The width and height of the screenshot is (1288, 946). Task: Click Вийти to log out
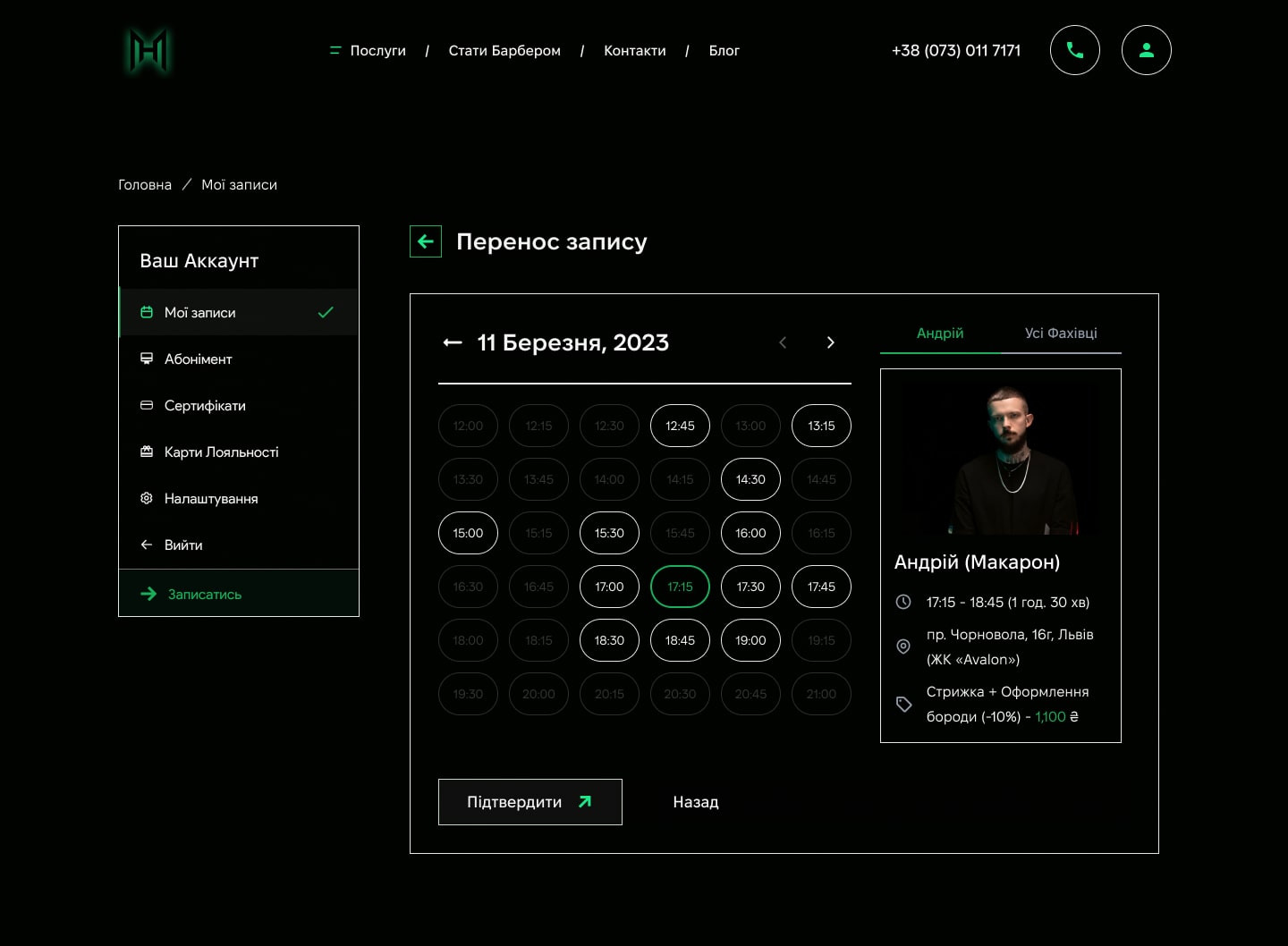182,545
